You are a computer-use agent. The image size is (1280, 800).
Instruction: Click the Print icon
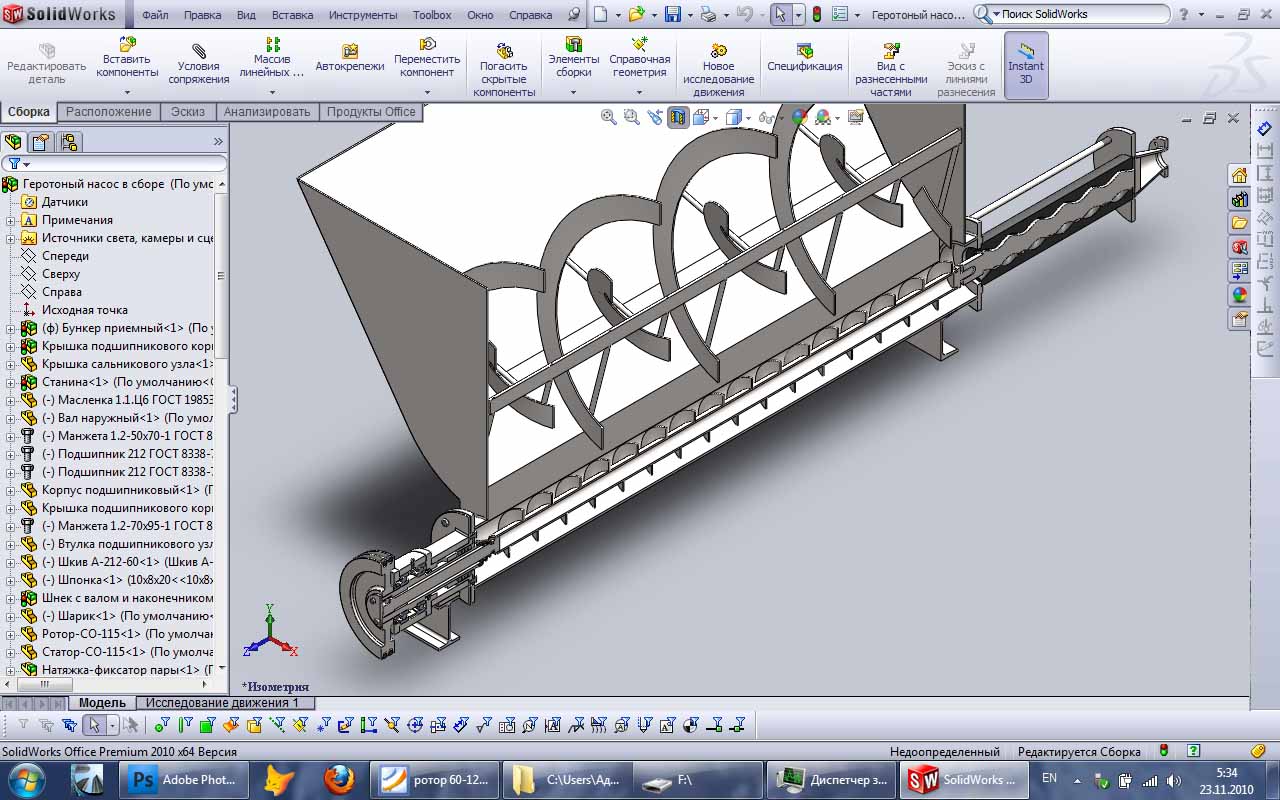(708, 14)
